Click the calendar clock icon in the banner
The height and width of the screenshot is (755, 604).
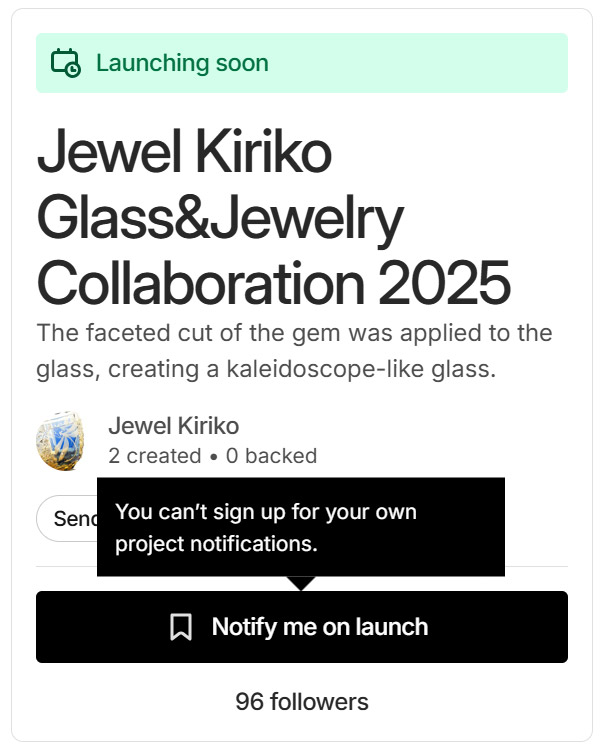(x=66, y=63)
